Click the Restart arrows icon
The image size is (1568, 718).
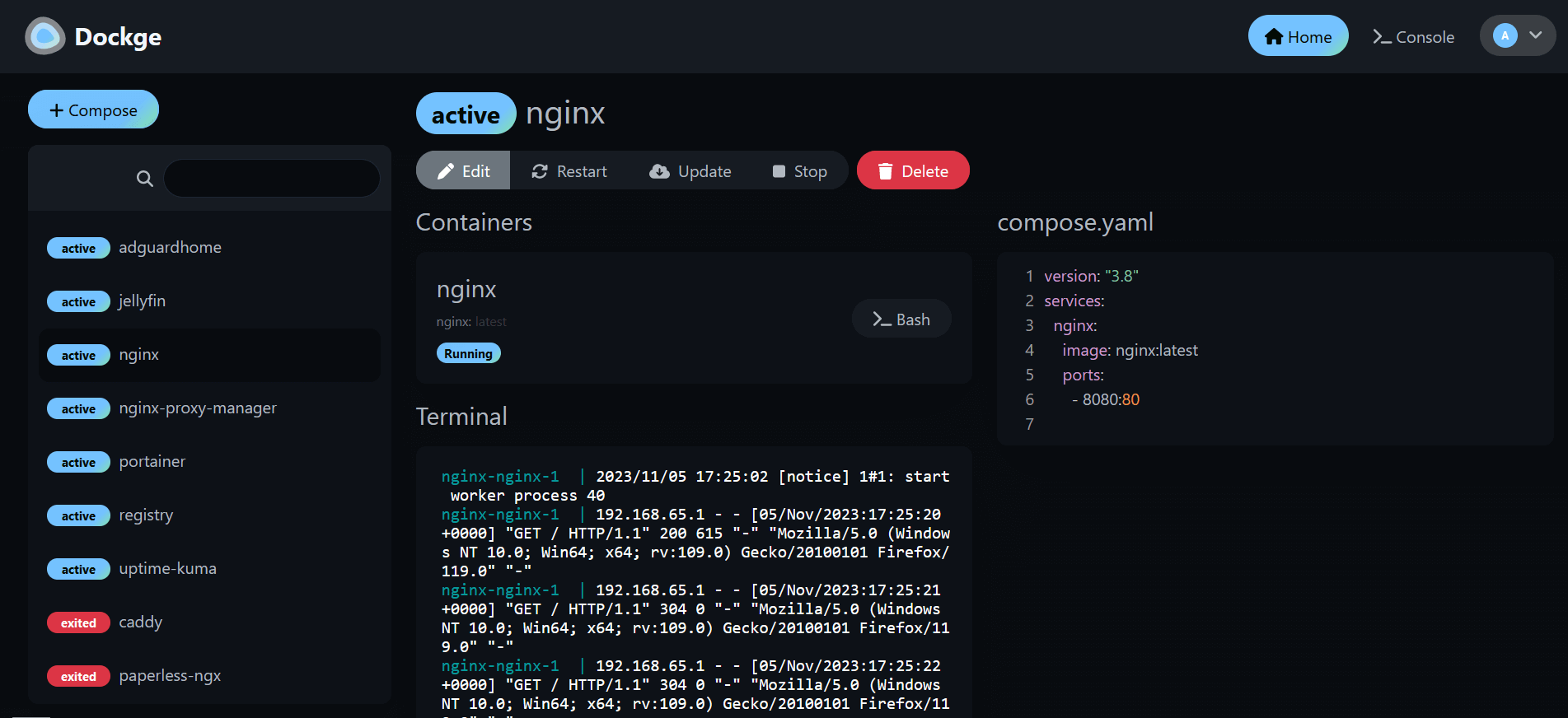pos(540,171)
